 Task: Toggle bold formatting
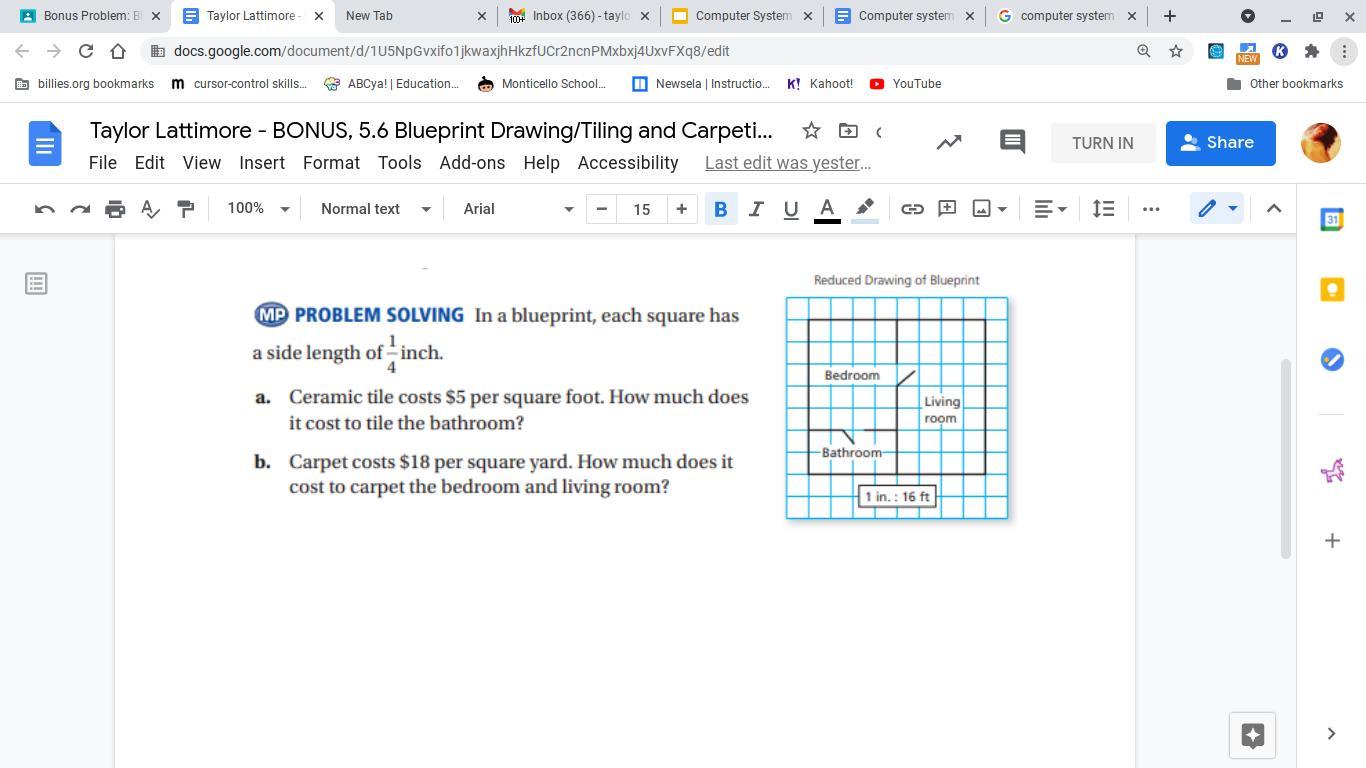(x=720, y=209)
